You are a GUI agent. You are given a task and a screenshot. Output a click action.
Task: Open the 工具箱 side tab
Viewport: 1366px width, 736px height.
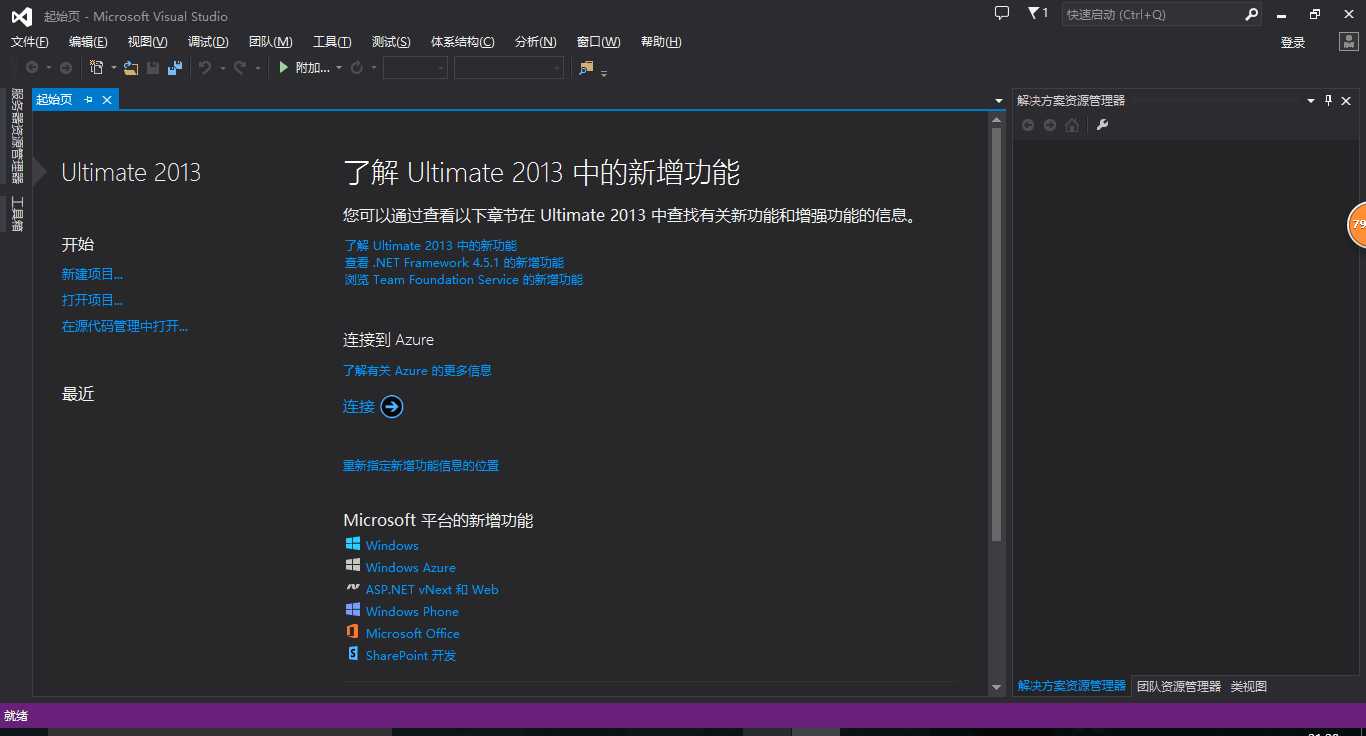[x=16, y=214]
